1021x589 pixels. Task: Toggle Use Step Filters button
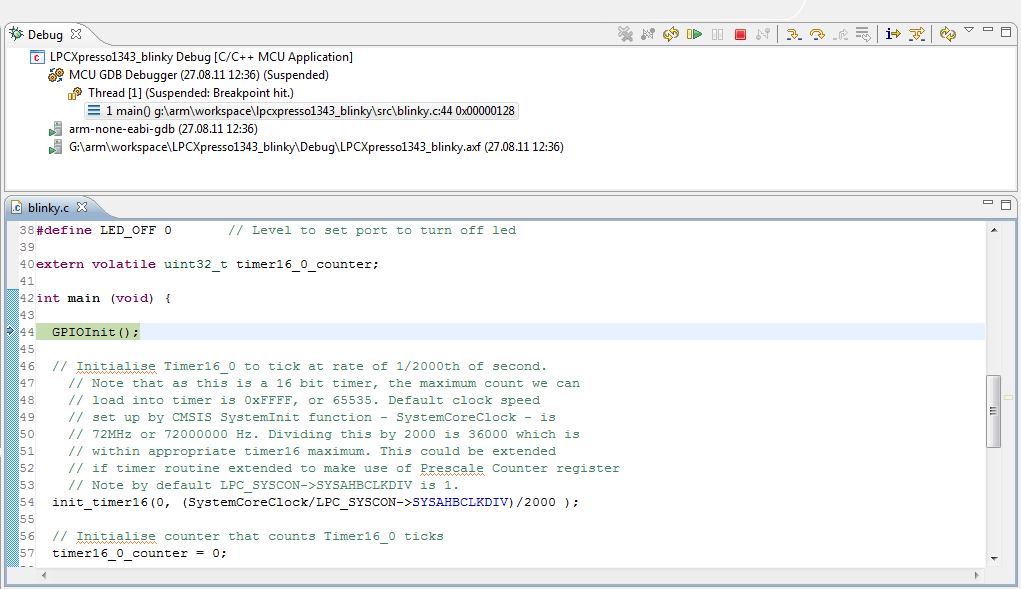(x=917, y=34)
